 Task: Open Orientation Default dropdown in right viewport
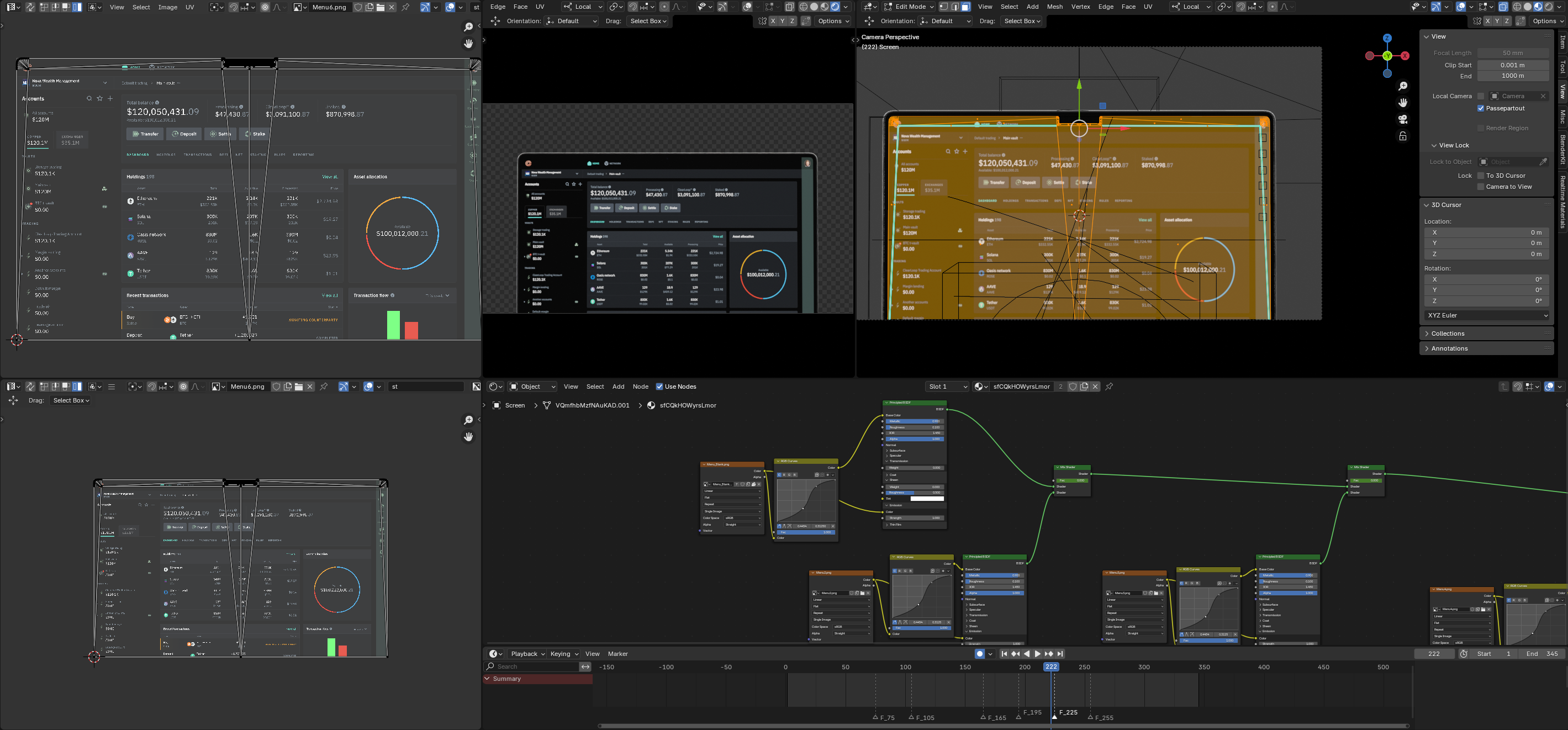946,20
